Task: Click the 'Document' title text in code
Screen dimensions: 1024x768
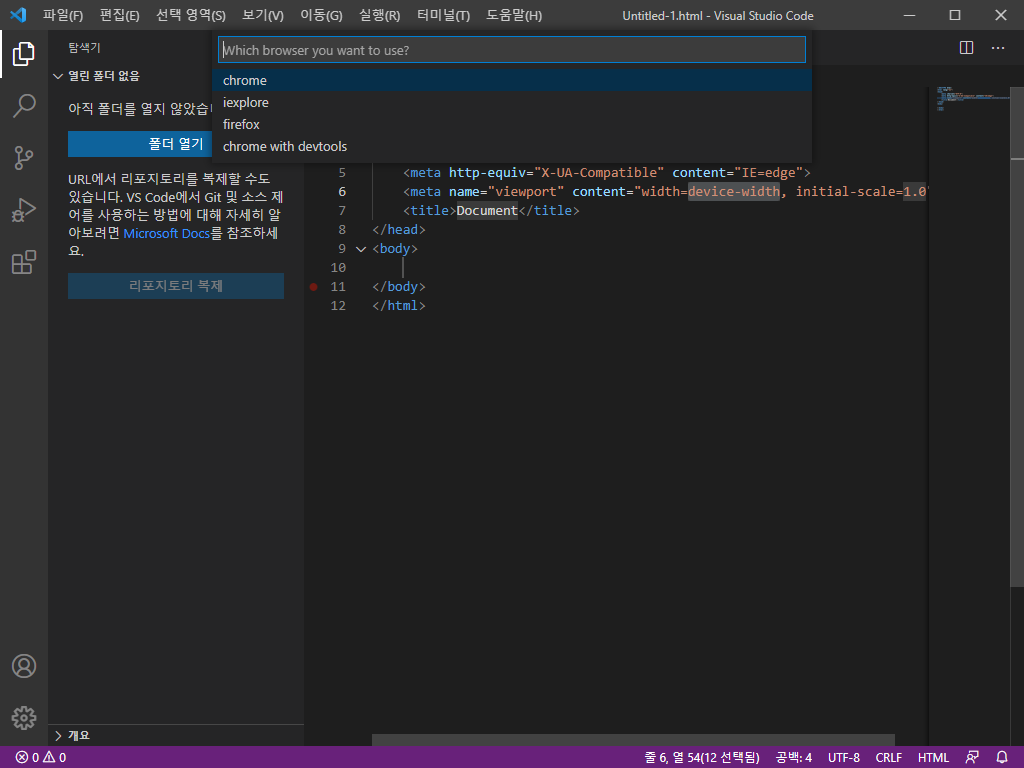Action: (x=487, y=210)
